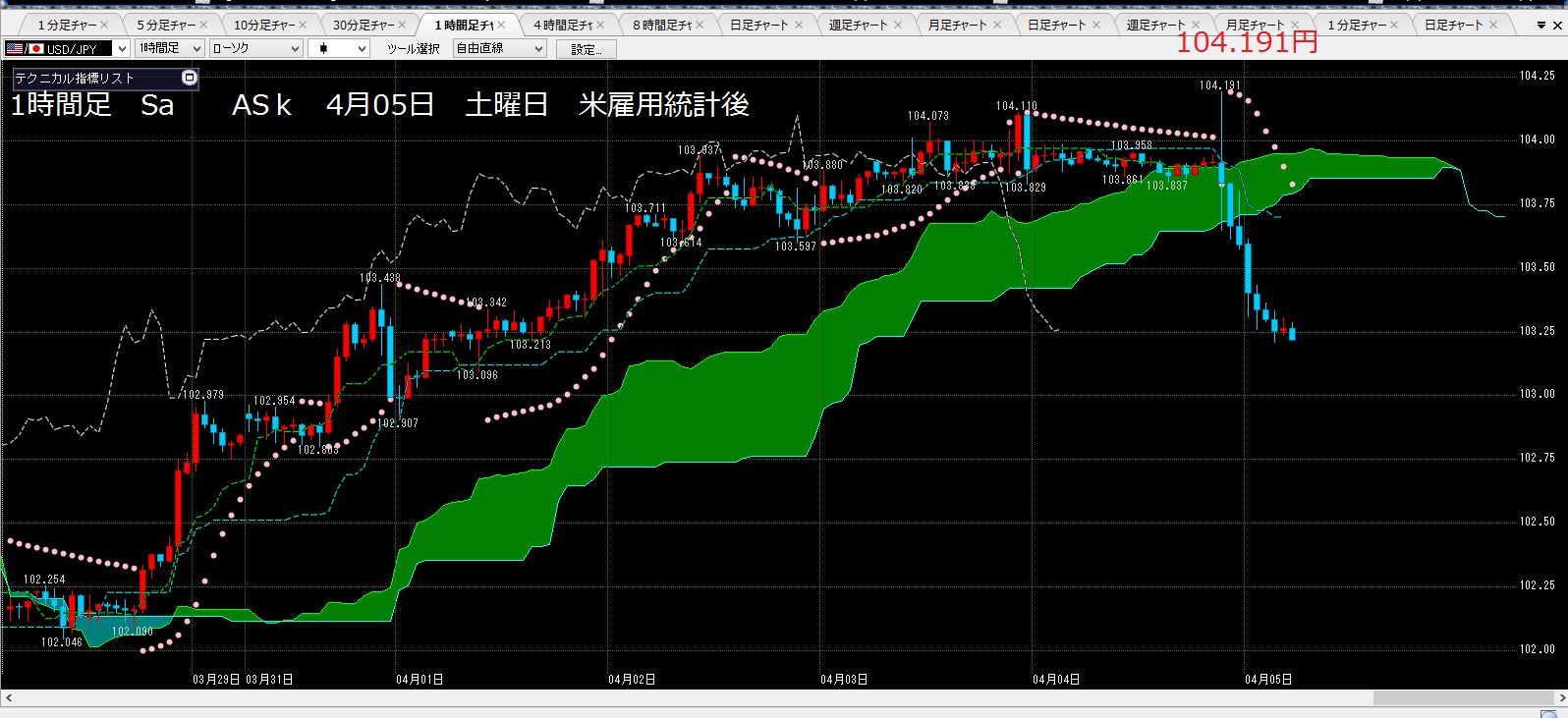Screen dimensions: 1568x718
Task: Click the 103.213 price label
Action: pyautogui.click(x=531, y=345)
